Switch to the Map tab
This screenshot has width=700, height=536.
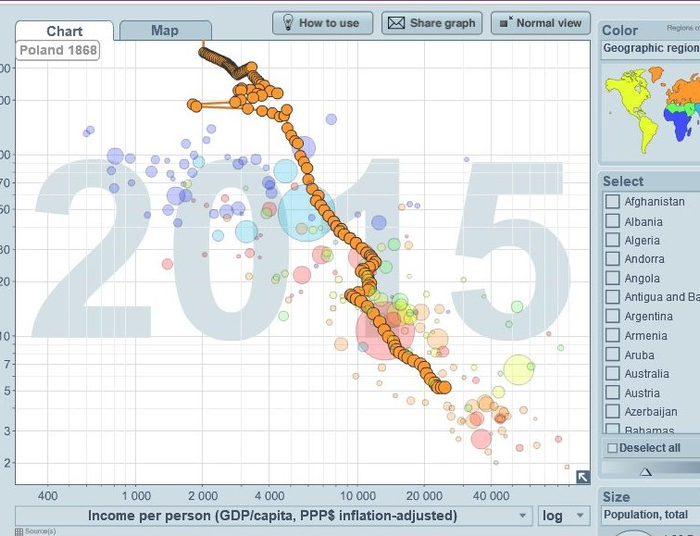pos(165,30)
